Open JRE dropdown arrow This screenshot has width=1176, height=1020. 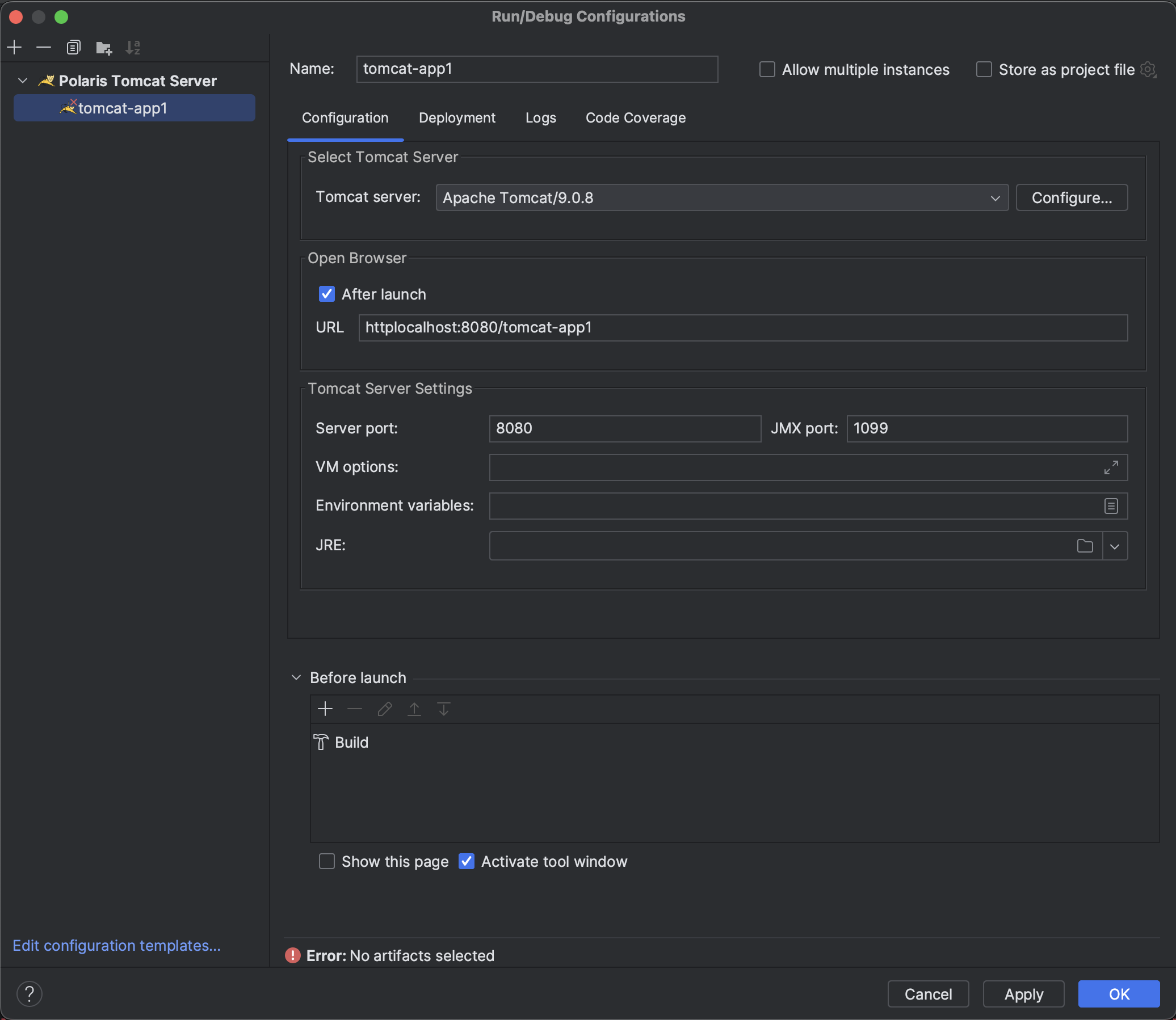(x=1115, y=546)
